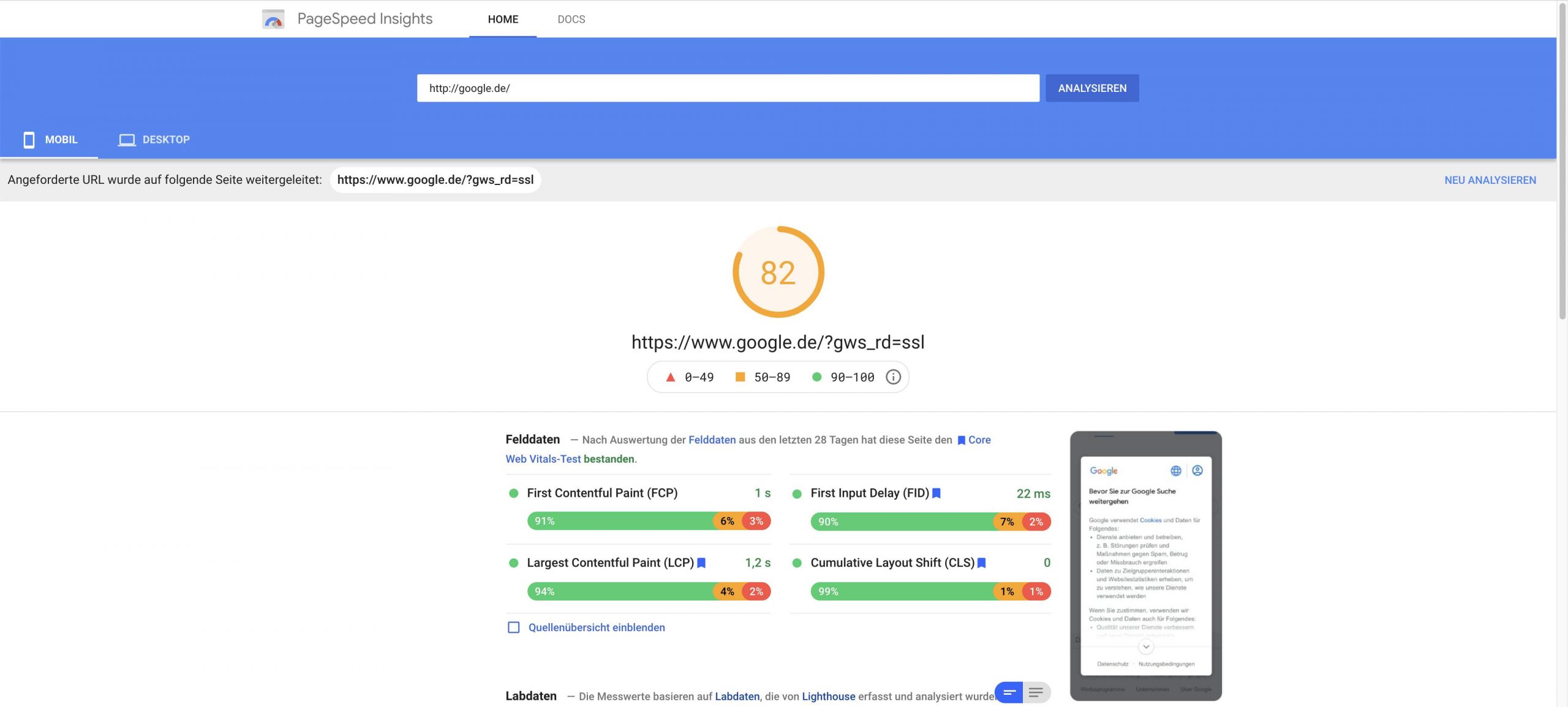
Task: Click the red triangle 0–49 legend icon
Action: tap(670, 377)
